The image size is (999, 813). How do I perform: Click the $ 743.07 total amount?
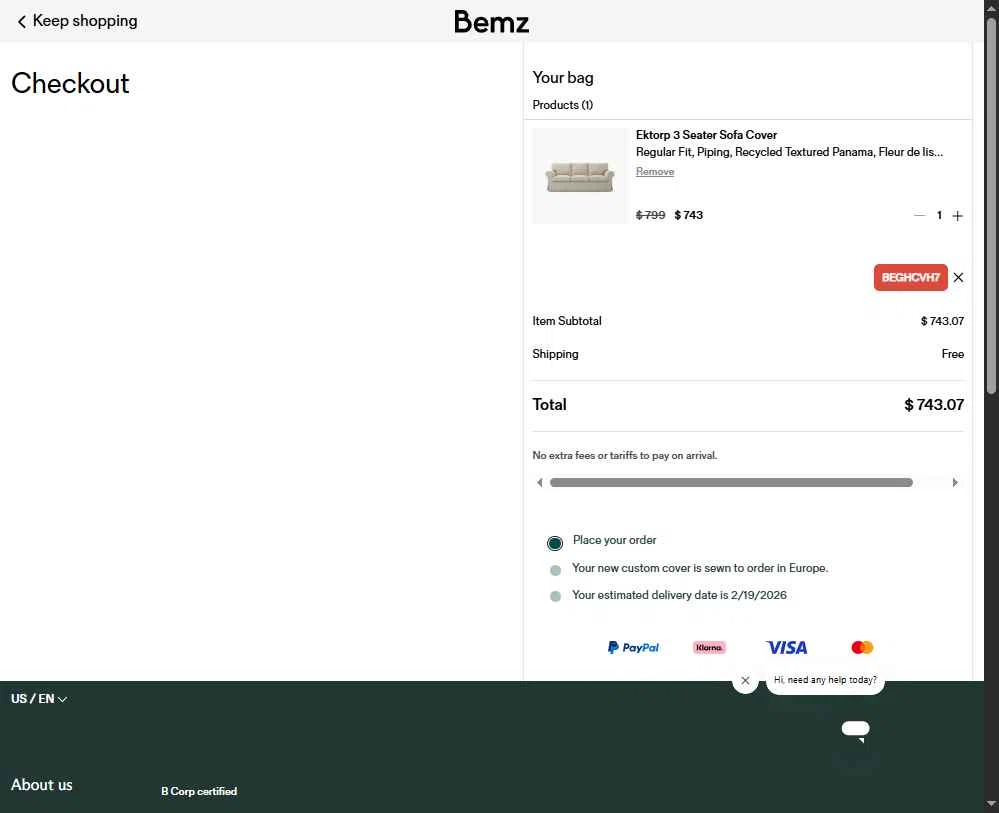pyautogui.click(x=933, y=405)
